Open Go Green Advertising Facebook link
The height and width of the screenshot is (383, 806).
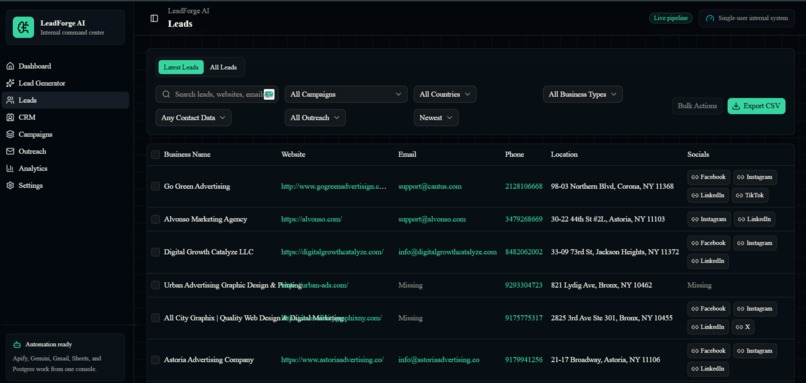(708, 177)
